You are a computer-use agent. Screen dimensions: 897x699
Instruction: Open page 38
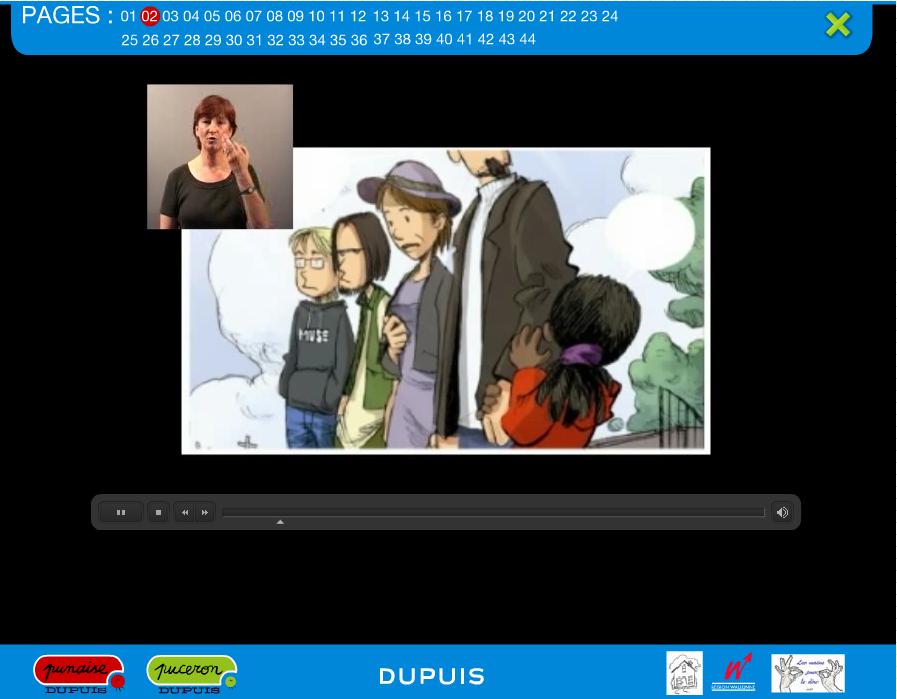coord(402,39)
